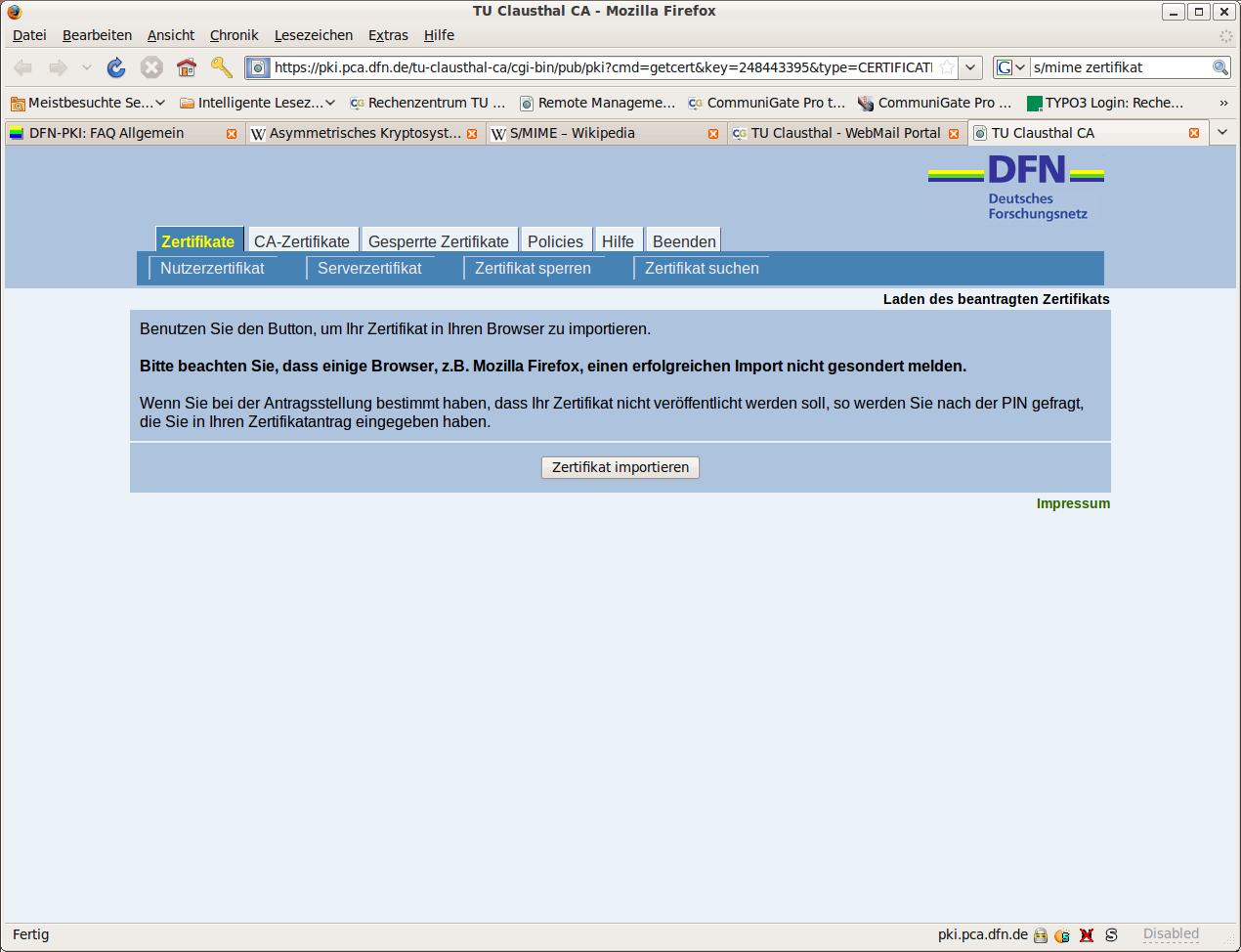Open the Impressum link
The width and height of the screenshot is (1241, 952).
click(1073, 503)
